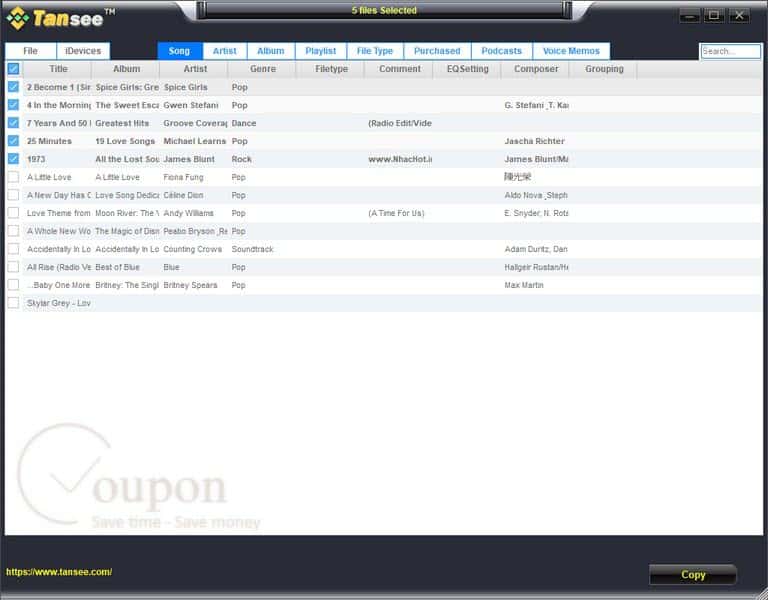Click the www.NhacHot comment cell
The image size is (768, 600).
click(400, 159)
